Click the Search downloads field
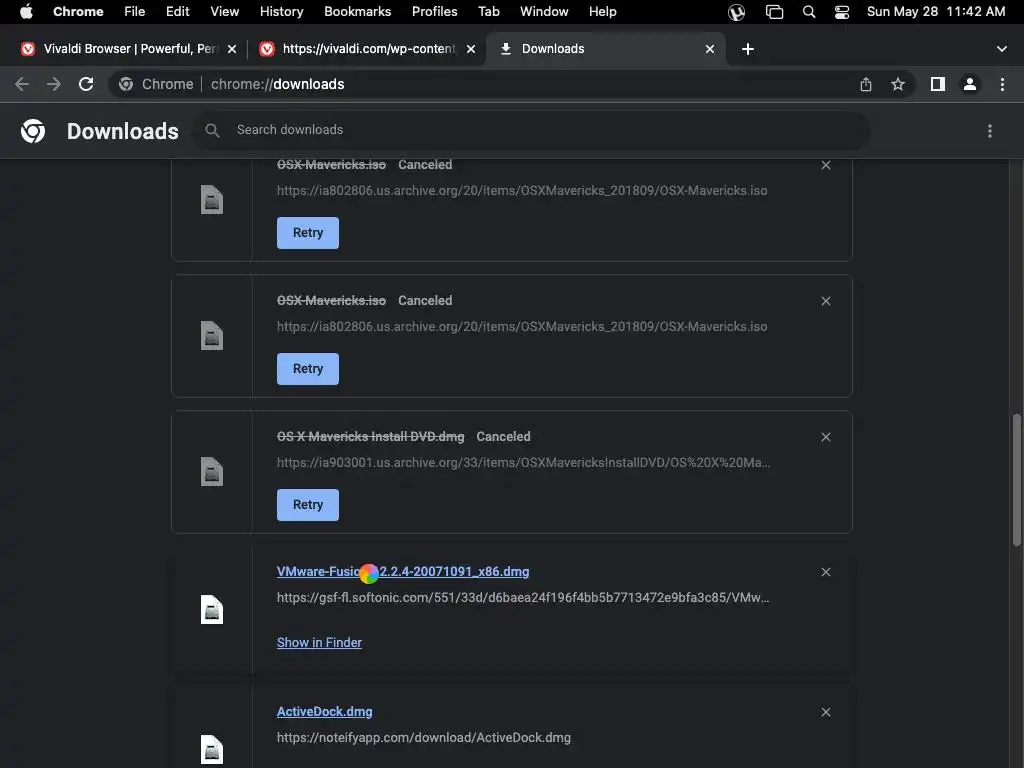 (530, 130)
